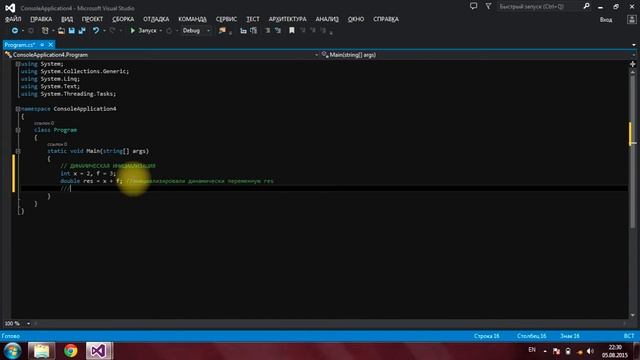Click the EN language indicator in tray
The height and width of the screenshot is (360, 640).
532,350
